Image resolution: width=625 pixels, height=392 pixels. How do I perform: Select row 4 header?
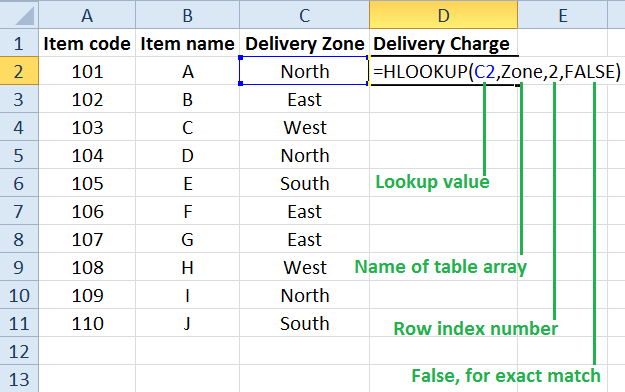19,126
